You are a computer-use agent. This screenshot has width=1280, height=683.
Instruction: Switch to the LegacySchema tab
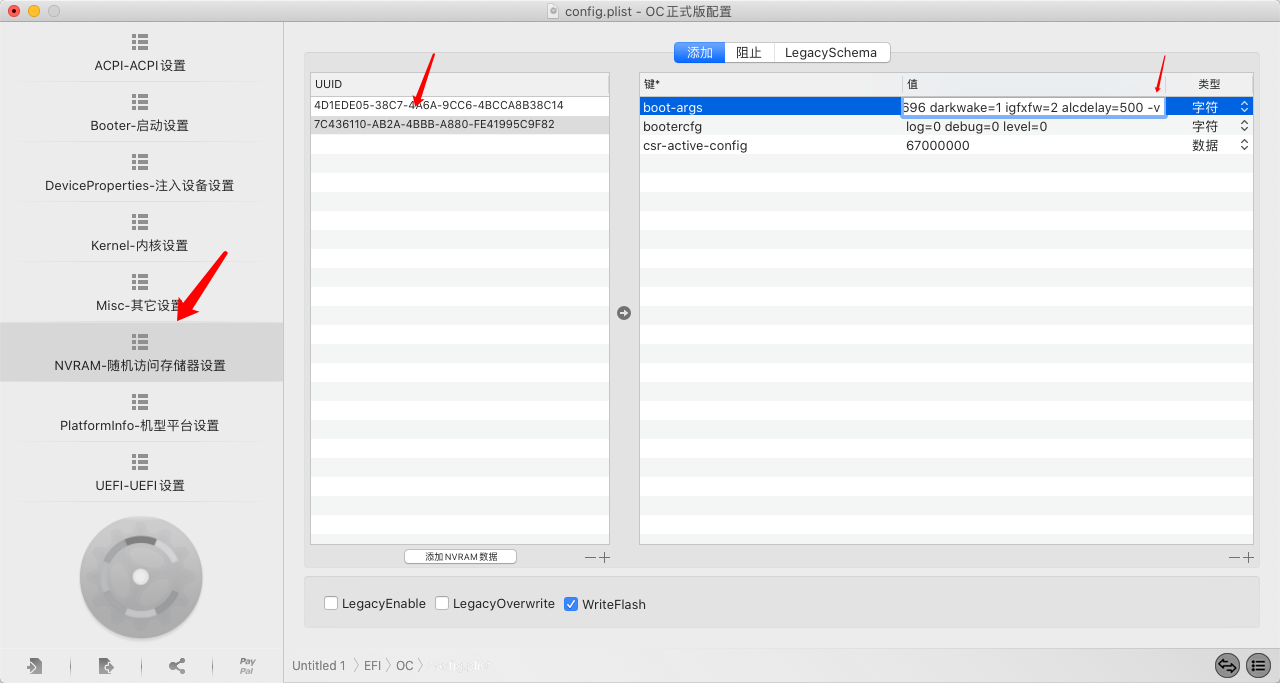coord(831,53)
